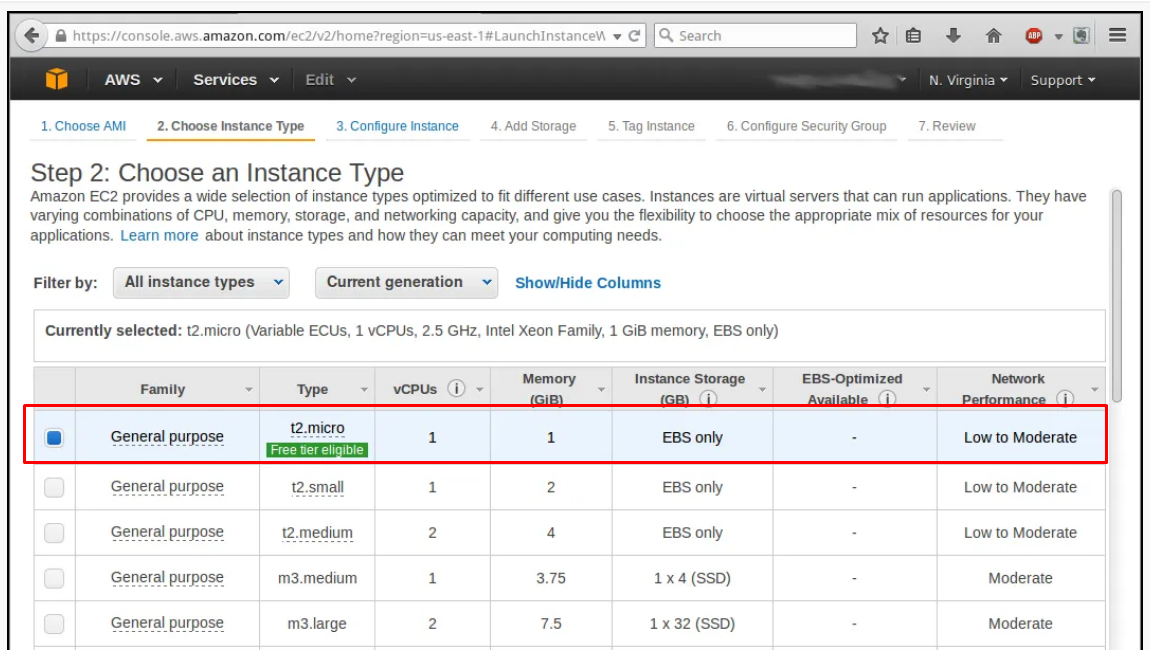Click the EBS-Optimized Available info icon
The image size is (1150, 650).
tap(887, 398)
